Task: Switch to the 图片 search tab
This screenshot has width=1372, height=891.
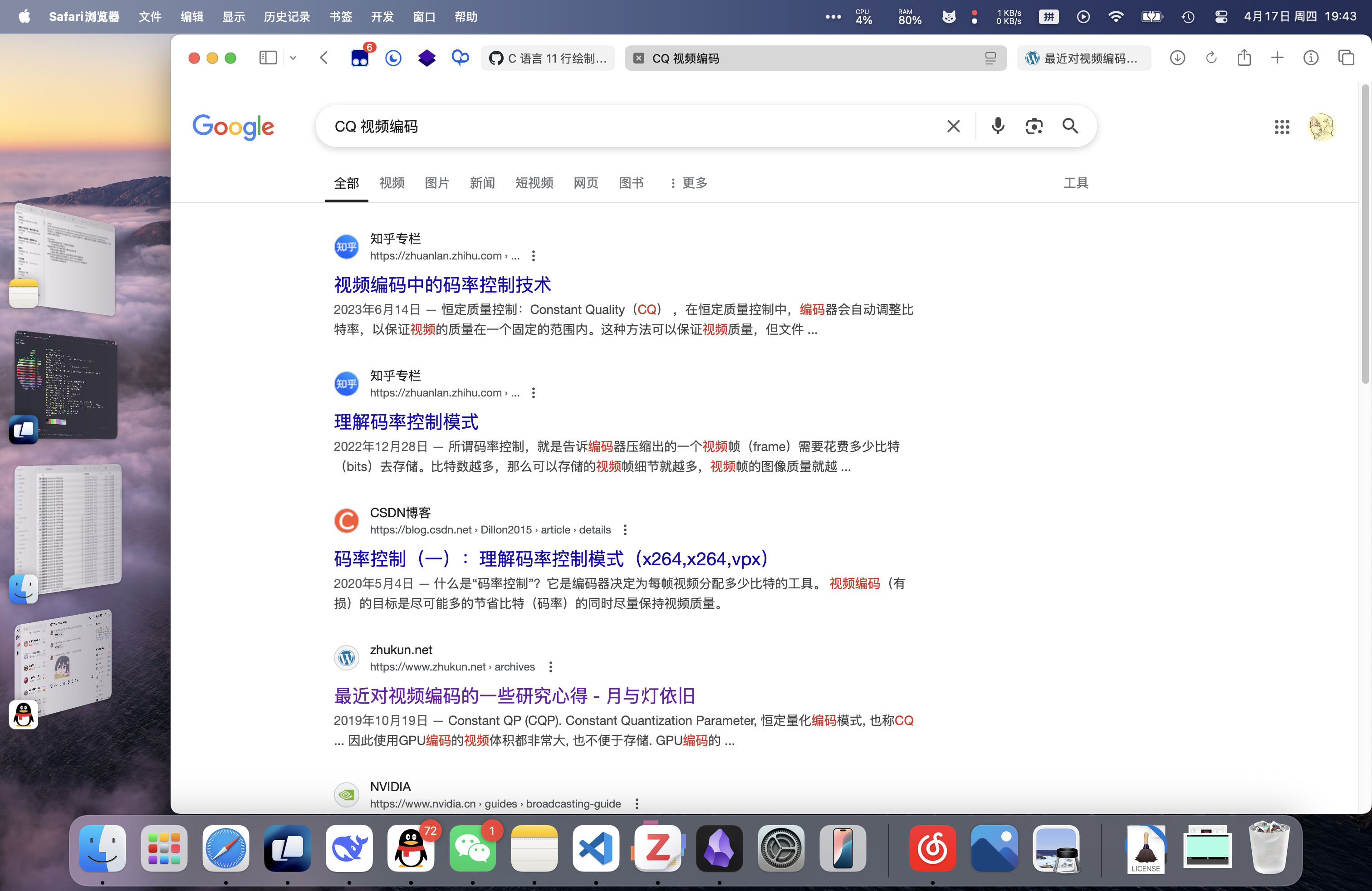Action: [x=436, y=183]
